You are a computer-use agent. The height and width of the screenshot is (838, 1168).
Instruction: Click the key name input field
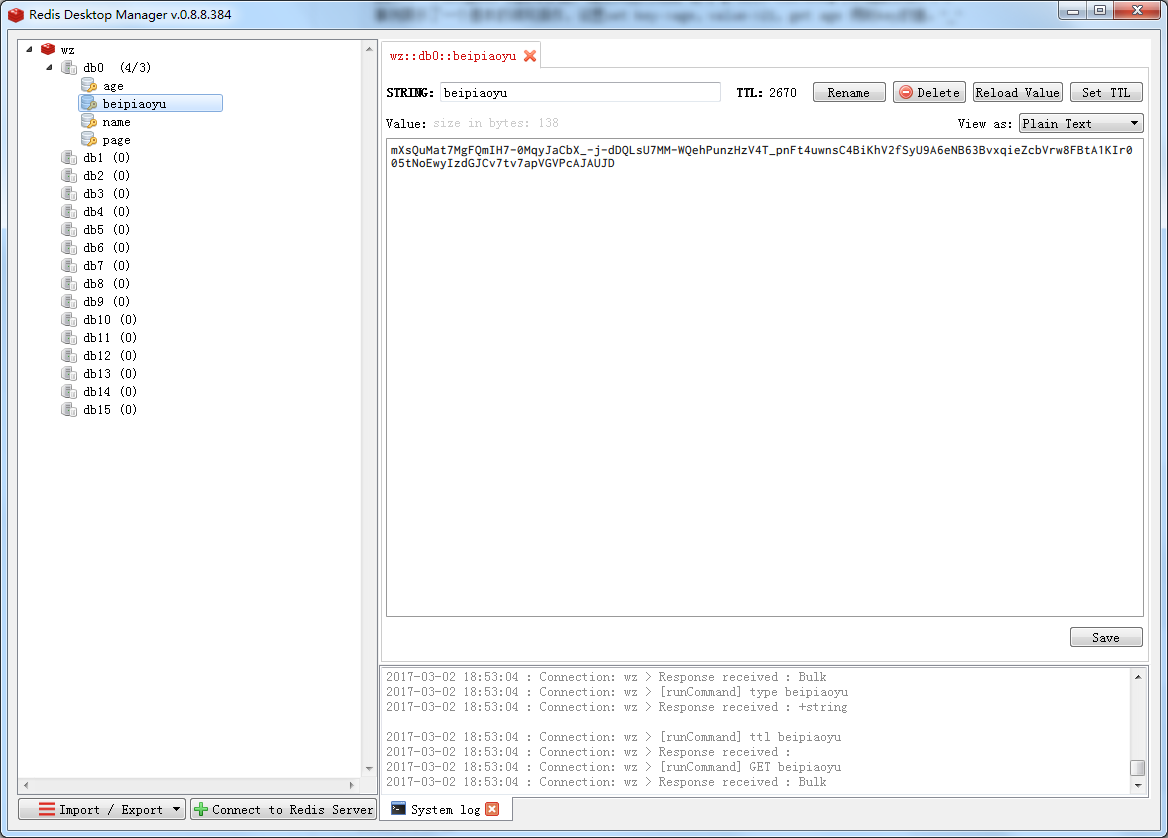coord(580,92)
